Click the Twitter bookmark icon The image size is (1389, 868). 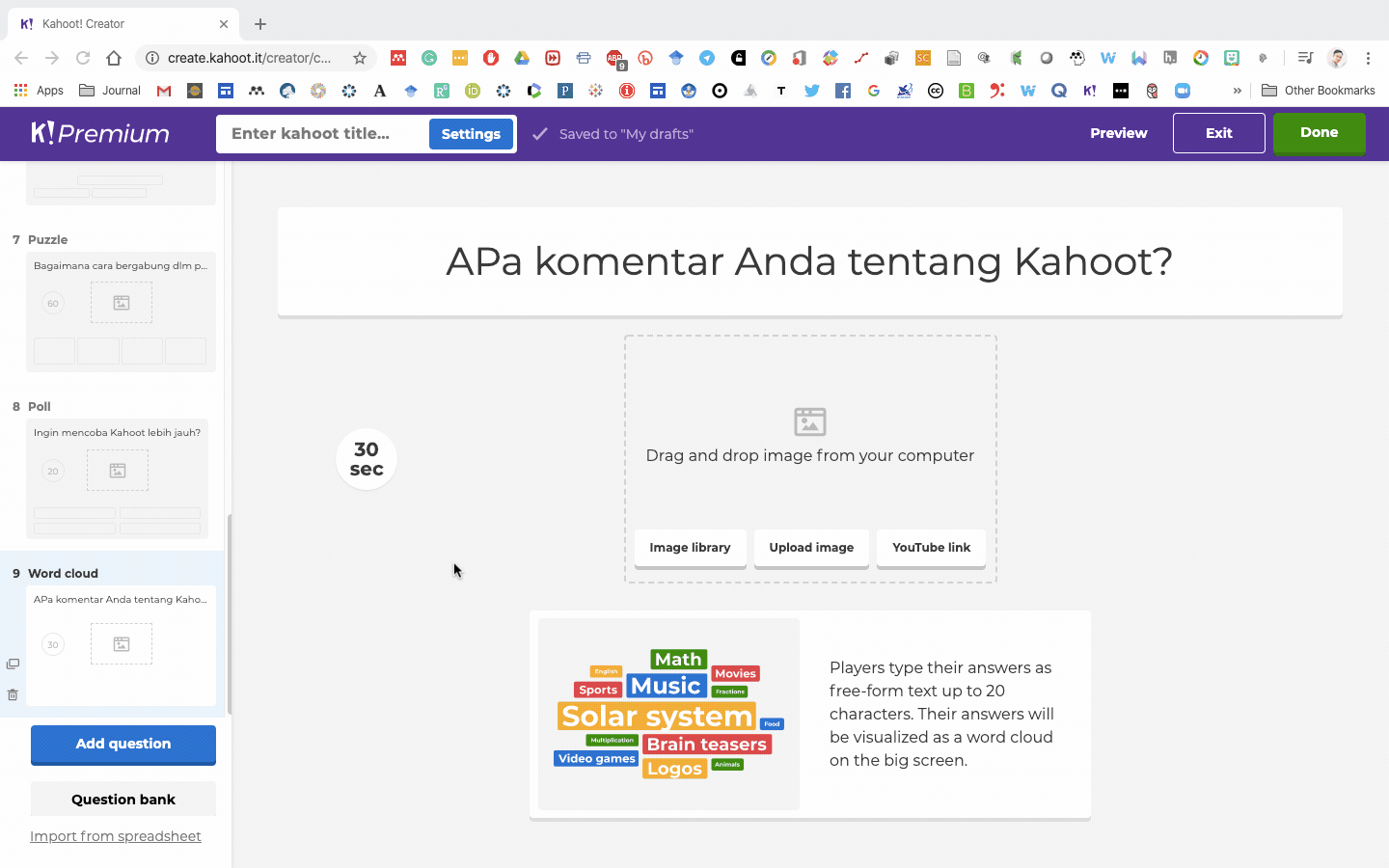click(811, 91)
